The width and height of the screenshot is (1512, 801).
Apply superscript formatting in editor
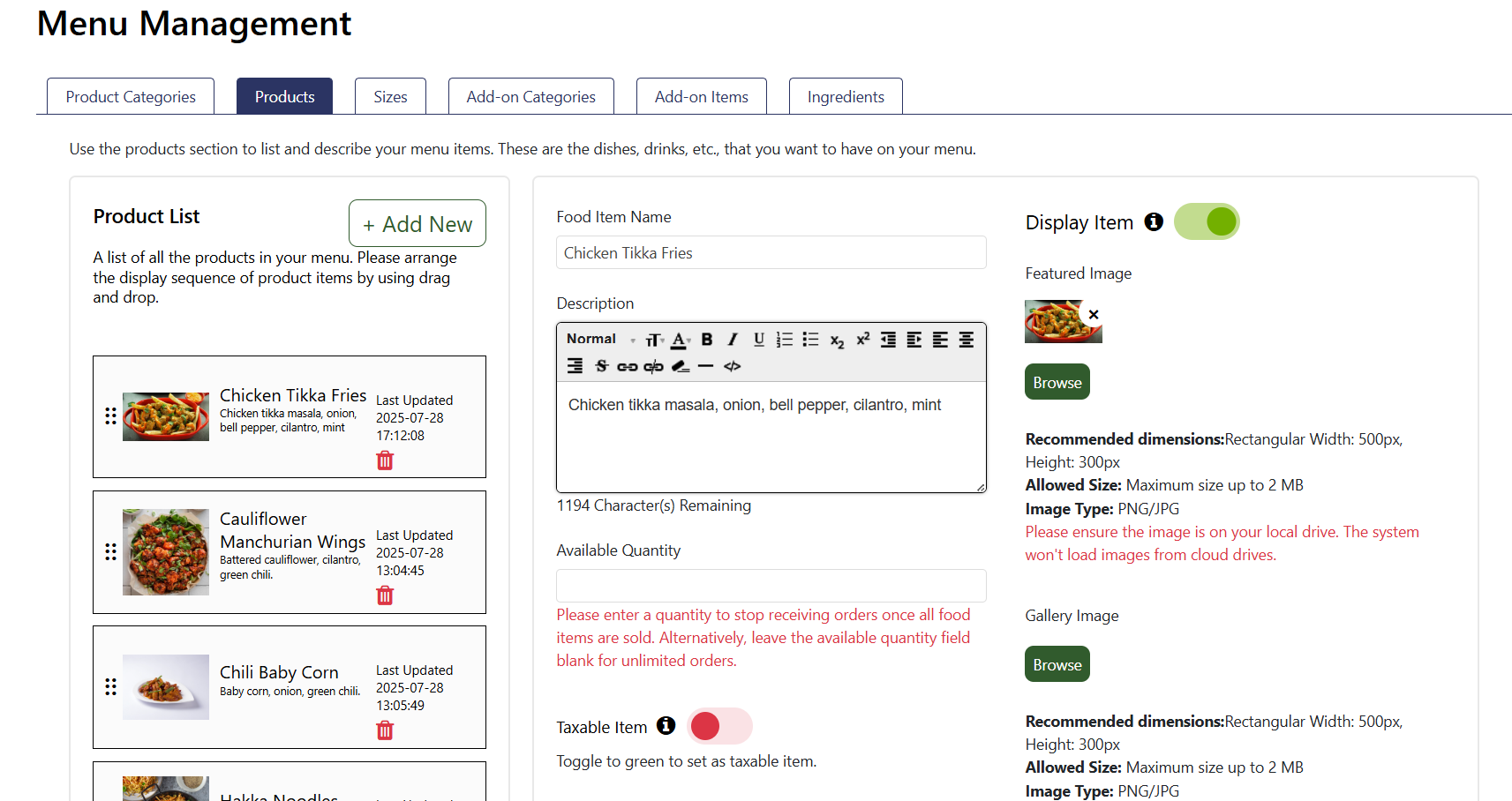pos(862,340)
